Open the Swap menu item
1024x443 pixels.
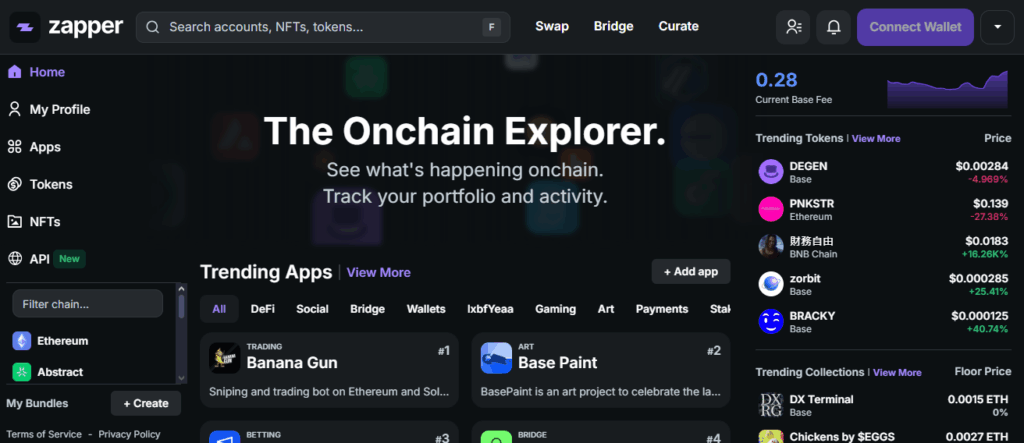[551, 27]
